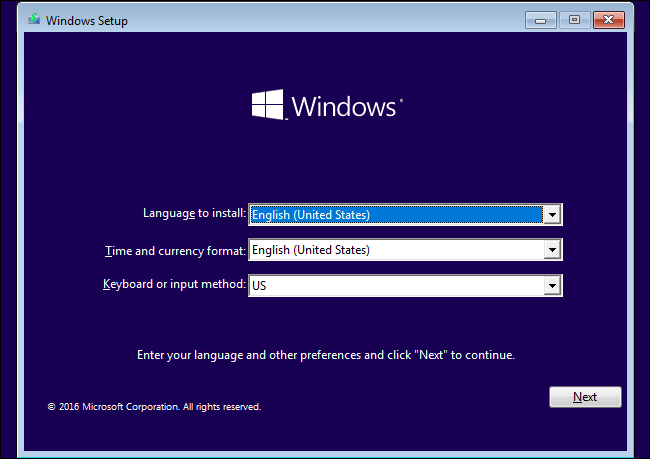Click the Time and currency English (United States) field
Screen dimensions: 650x459
[x=394, y=250]
